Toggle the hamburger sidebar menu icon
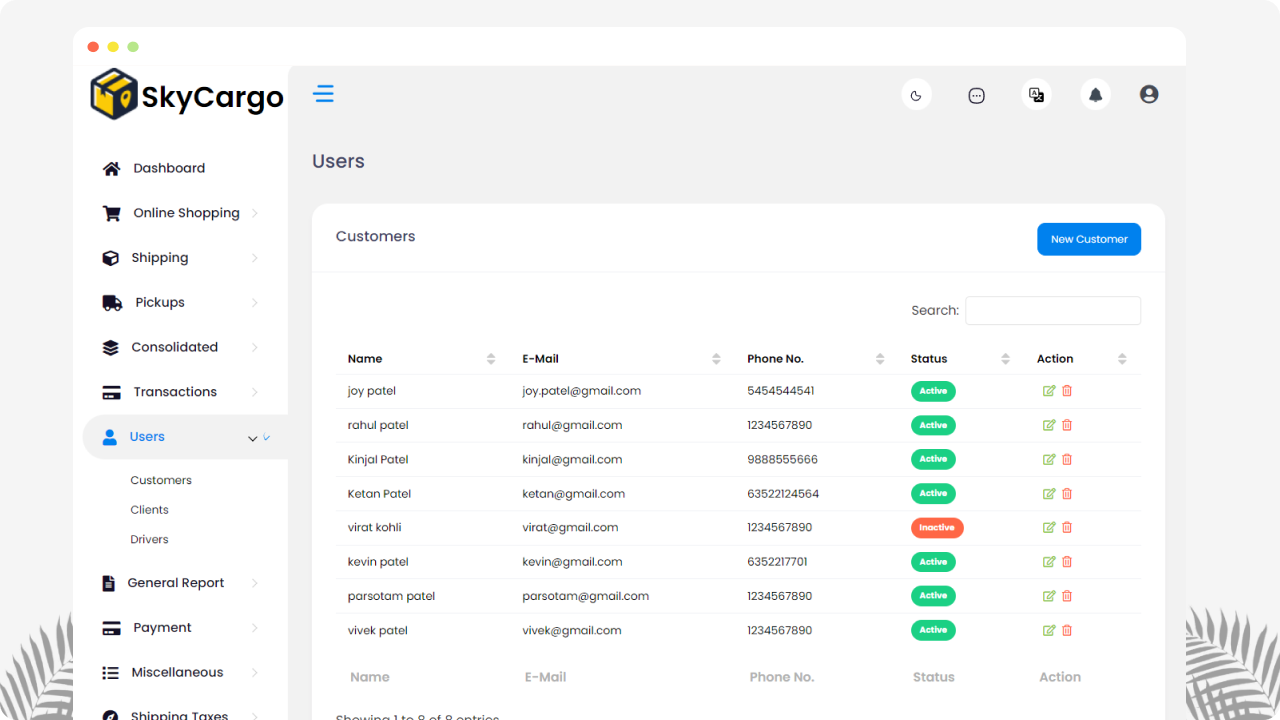 (x=323, y=94)
